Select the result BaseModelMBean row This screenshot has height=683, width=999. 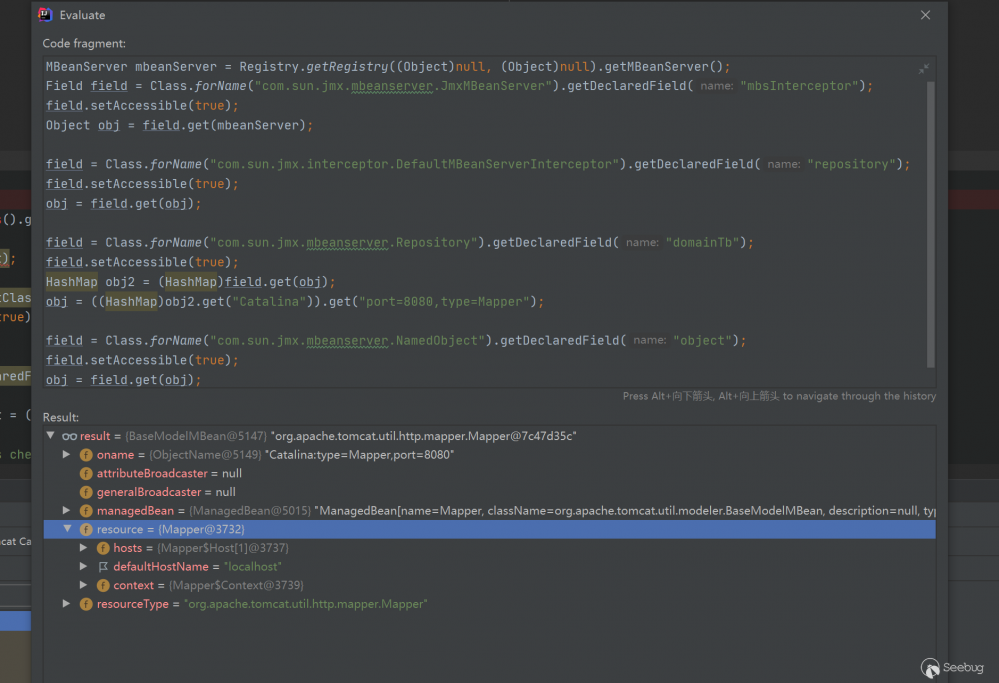point(489,436)
